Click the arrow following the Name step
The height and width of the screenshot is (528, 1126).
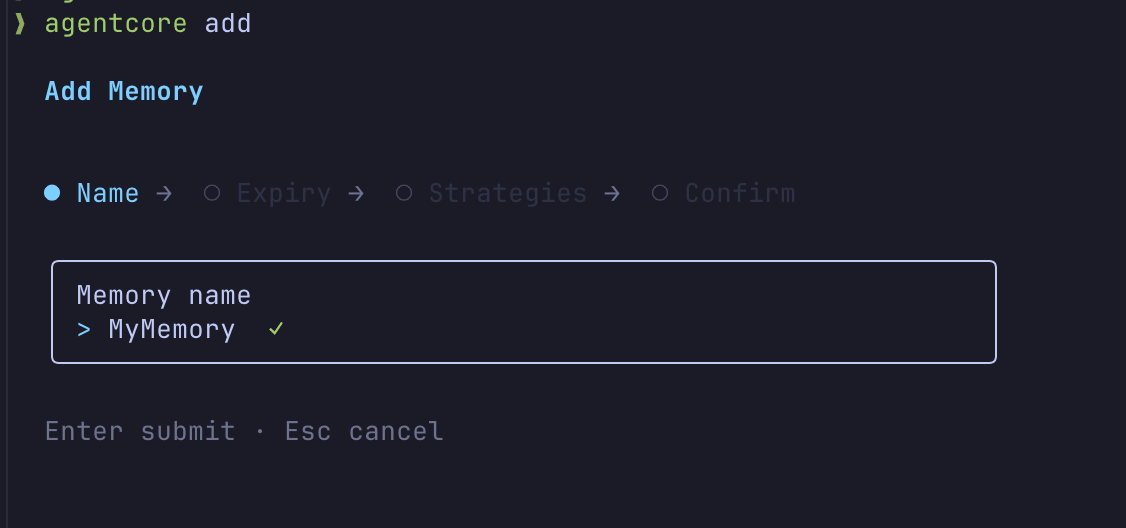164,193
